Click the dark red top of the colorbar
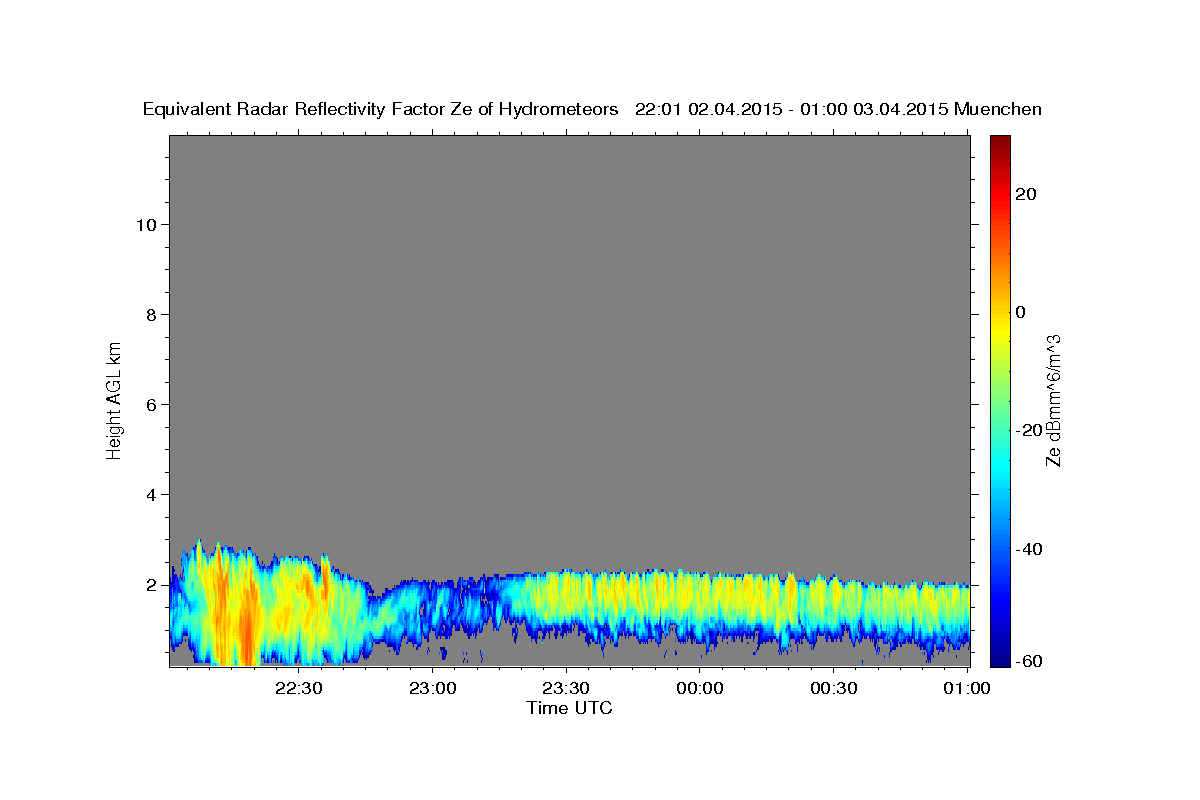Viewport: 1200px width, 800px height. pyautogui.click(x=1000, y=141)
